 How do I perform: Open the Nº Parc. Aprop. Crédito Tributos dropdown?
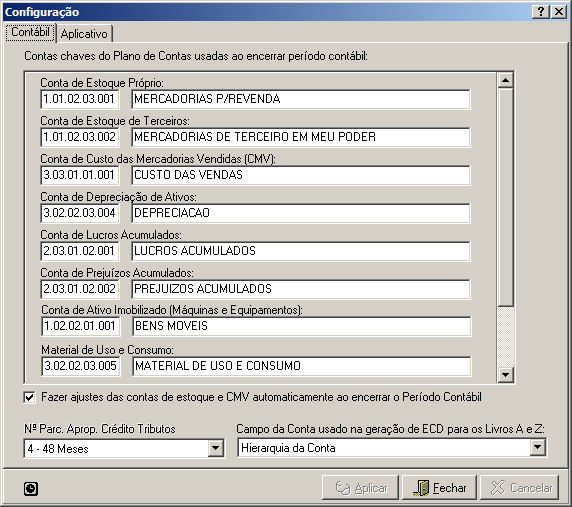[x=216, y=448]
